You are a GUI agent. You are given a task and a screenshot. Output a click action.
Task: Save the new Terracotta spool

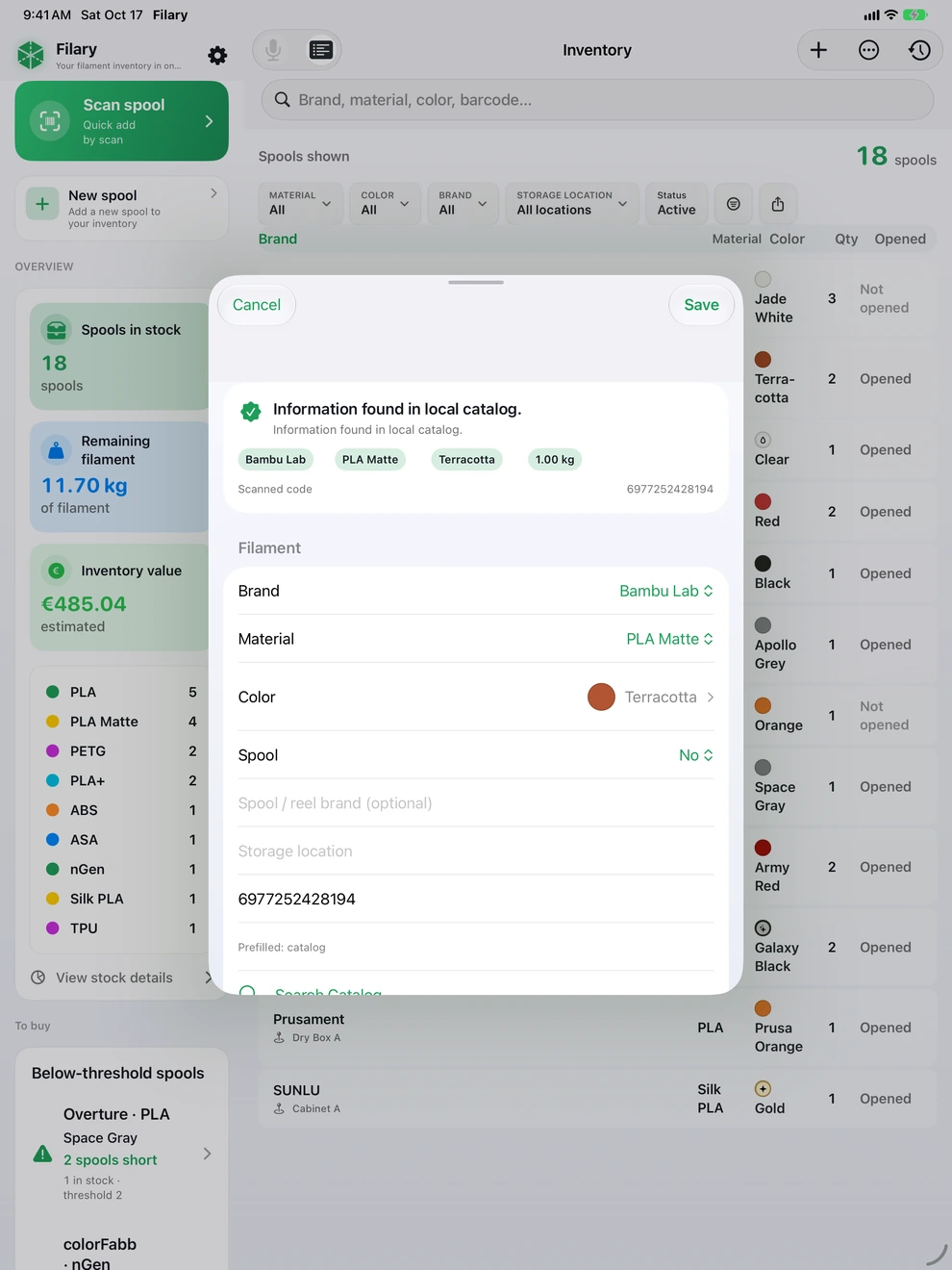701,305
